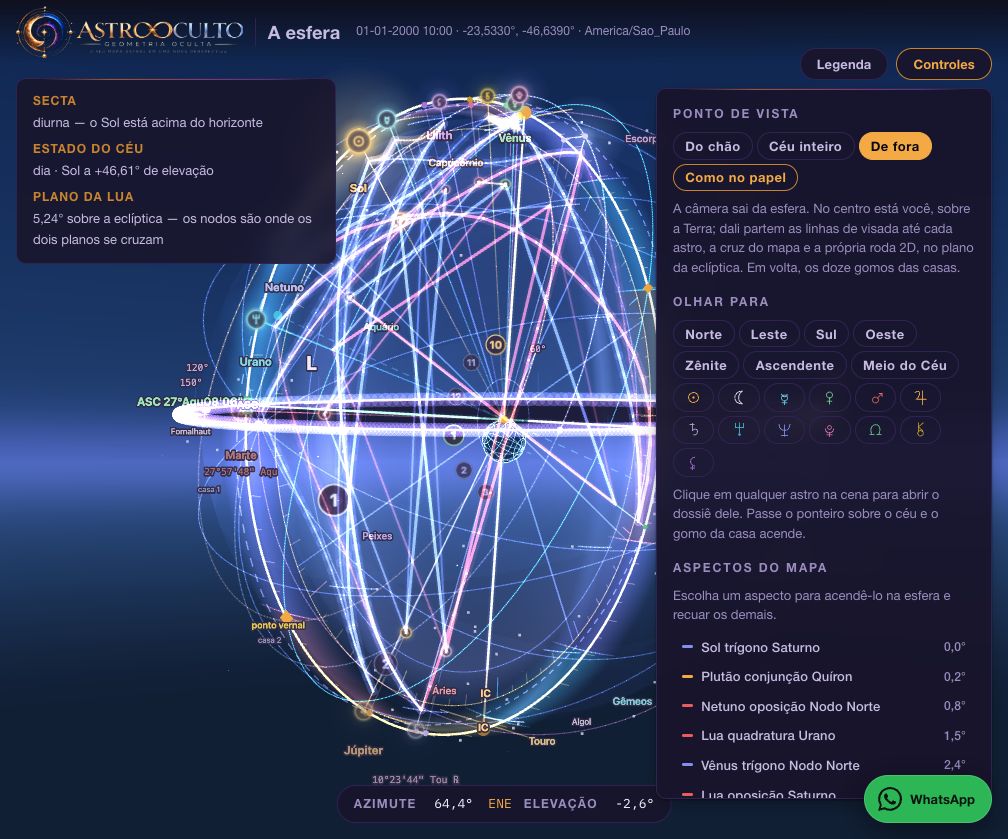
Task: Pick the Neptune trident glyph button
Action: [784, 429]
